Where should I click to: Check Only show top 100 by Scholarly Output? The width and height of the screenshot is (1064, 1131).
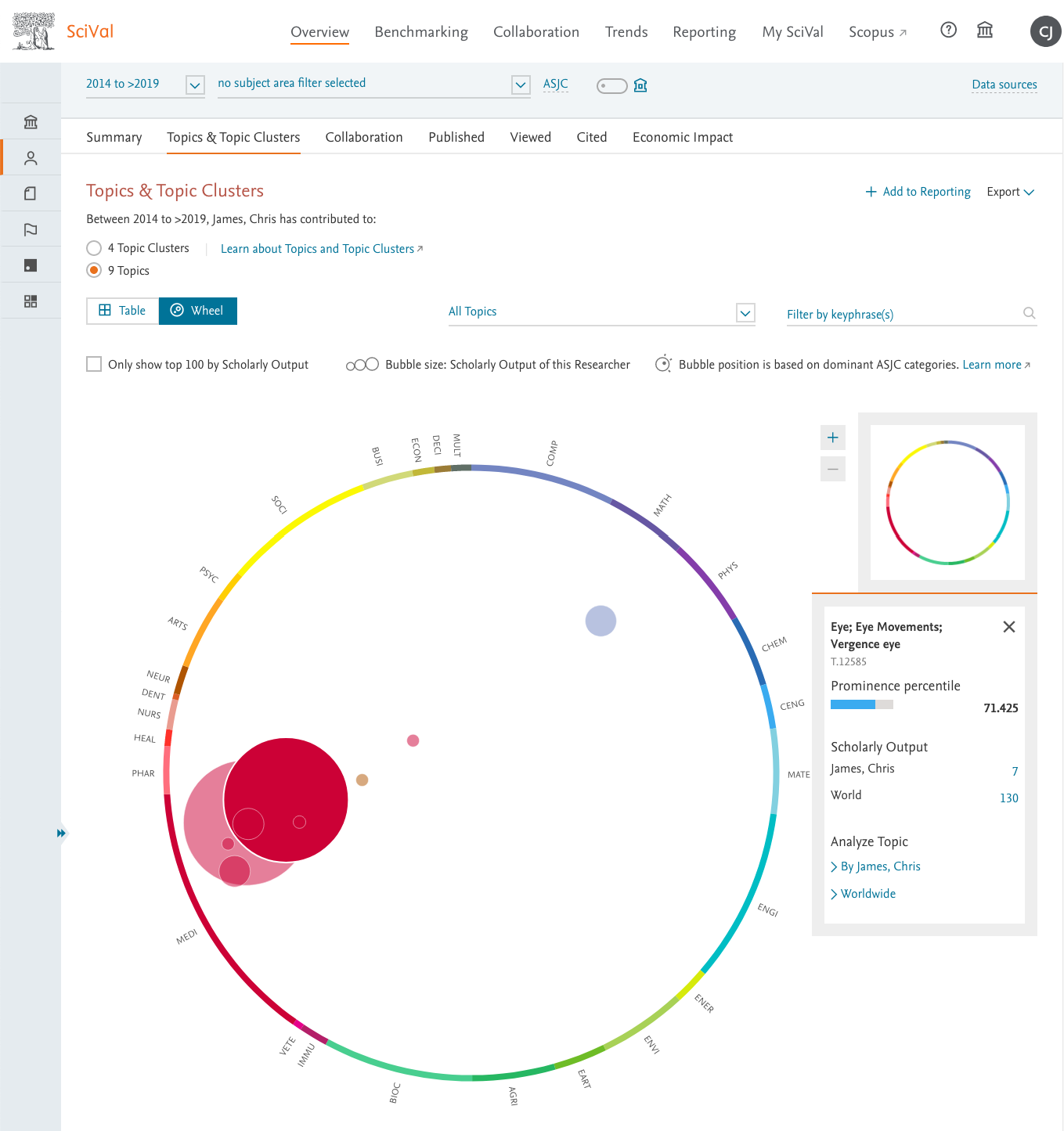coord(94,364)
